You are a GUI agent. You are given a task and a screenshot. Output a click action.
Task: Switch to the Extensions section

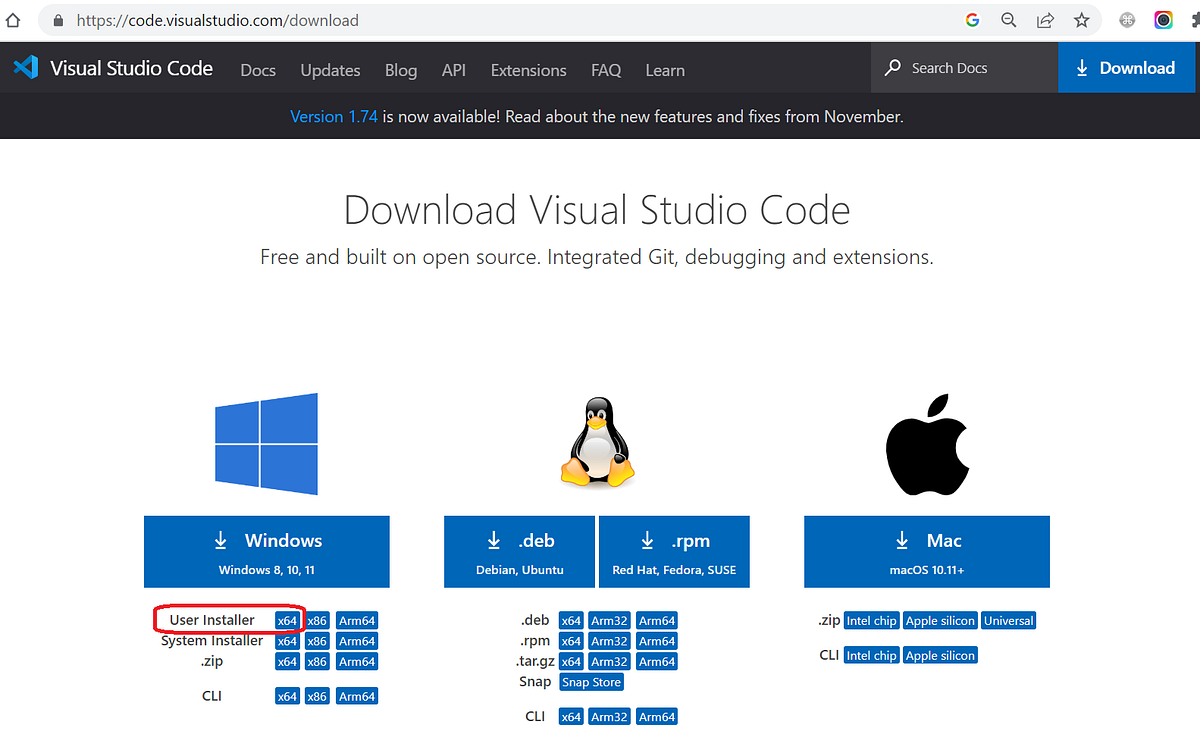528,70
